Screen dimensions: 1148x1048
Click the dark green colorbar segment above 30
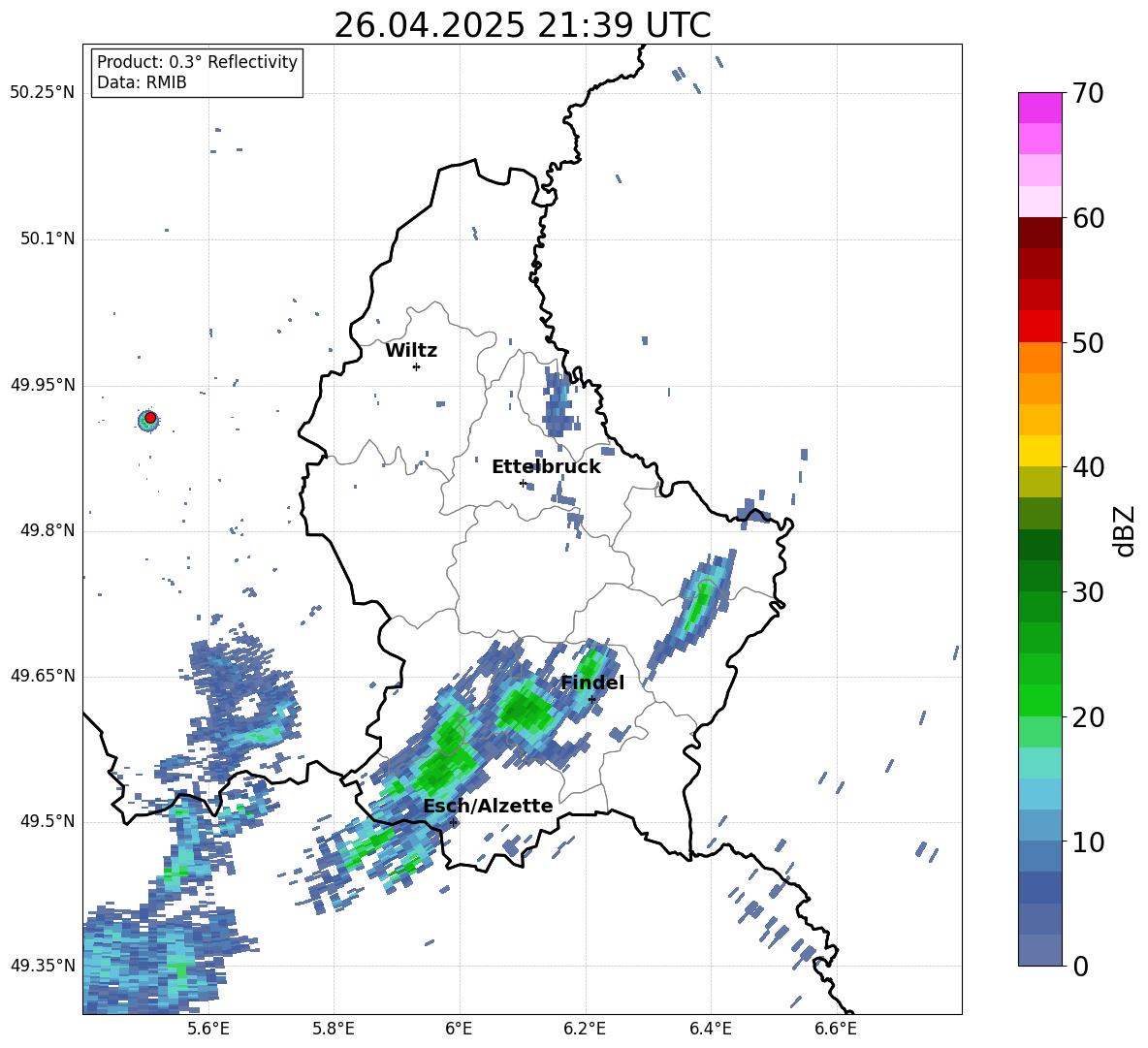[x=1039, y=576]
